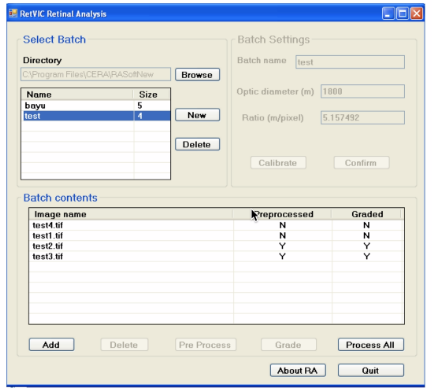Click size value 4 for test batch

[140, 116]
